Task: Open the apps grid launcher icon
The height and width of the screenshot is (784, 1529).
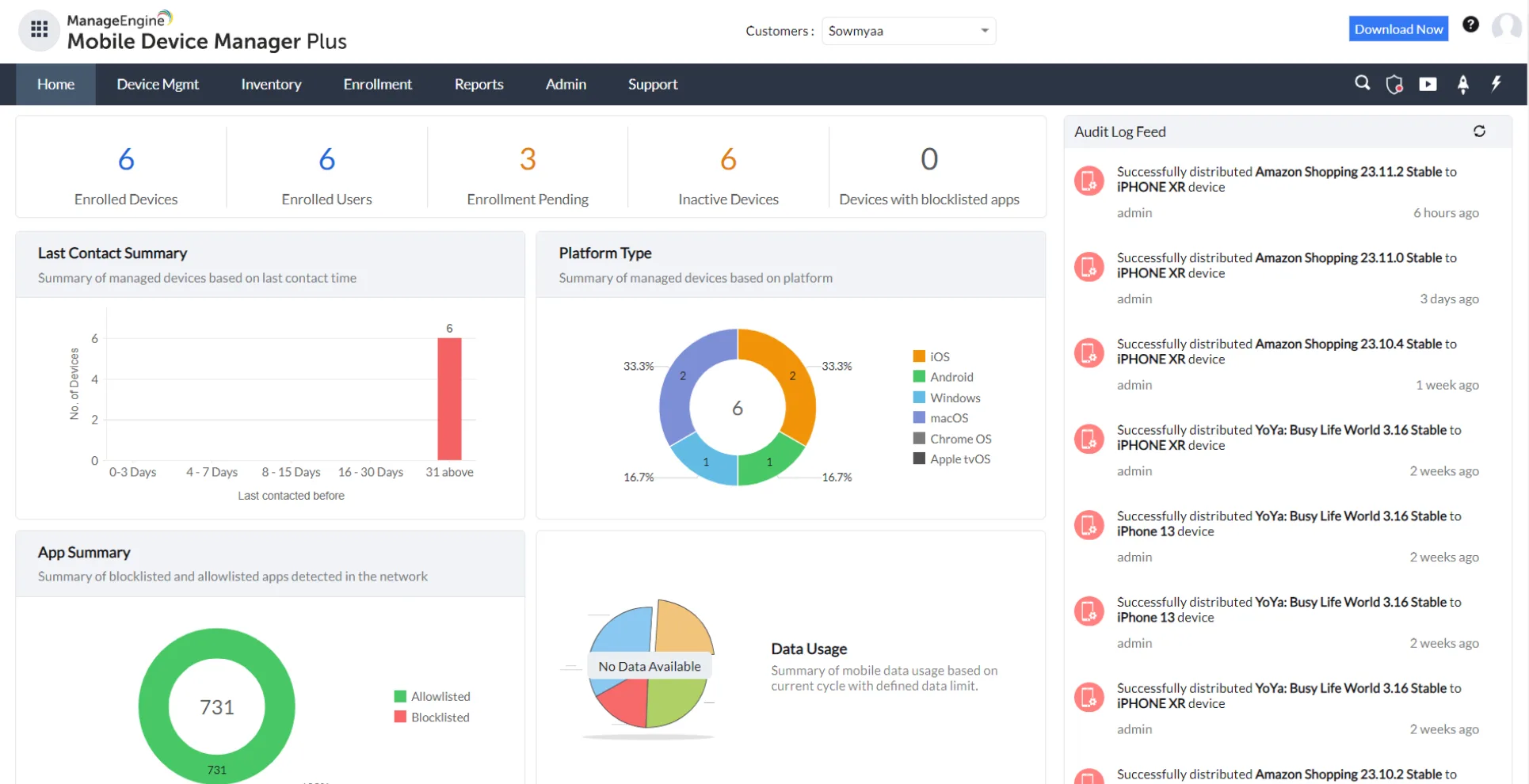Action: click(x=39, y=30)
